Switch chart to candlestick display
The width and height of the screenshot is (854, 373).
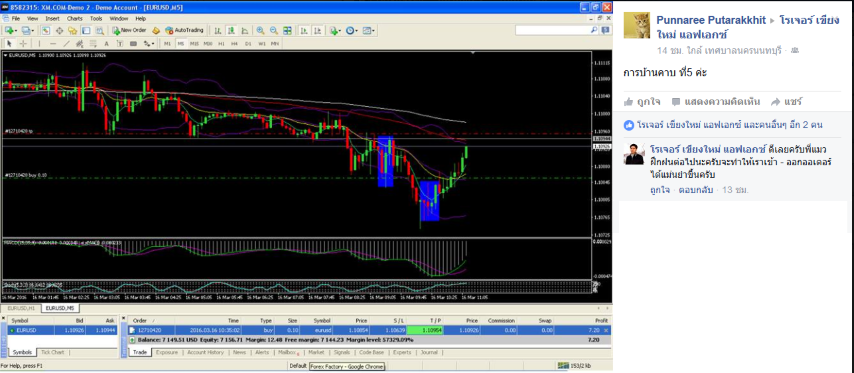[231, 30]
